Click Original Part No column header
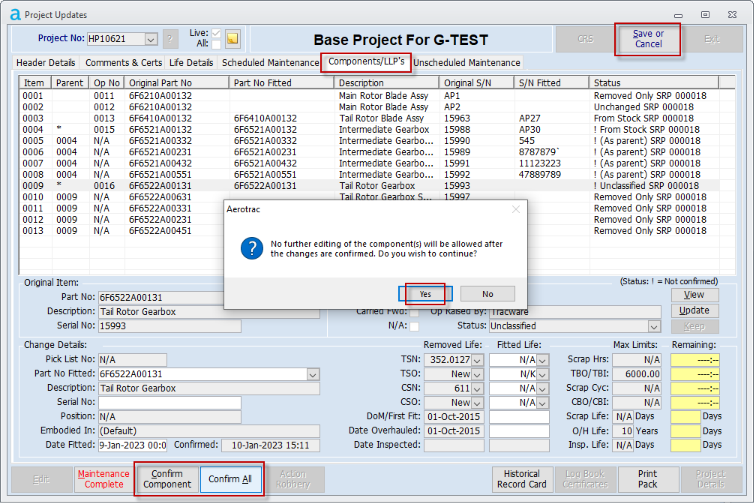The height and width of the screenshot is (503, 754). coord(177,83)
